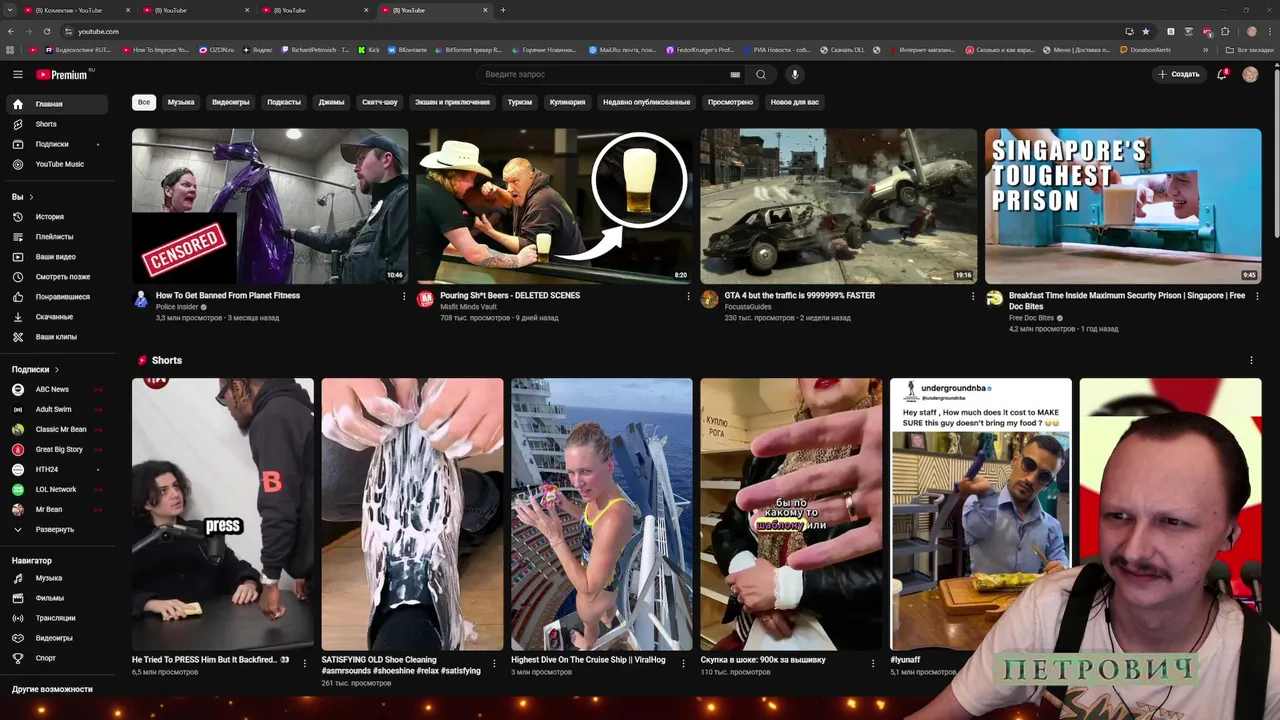
Task: Select the Кулинария filter chip
Action: point(567,102)
